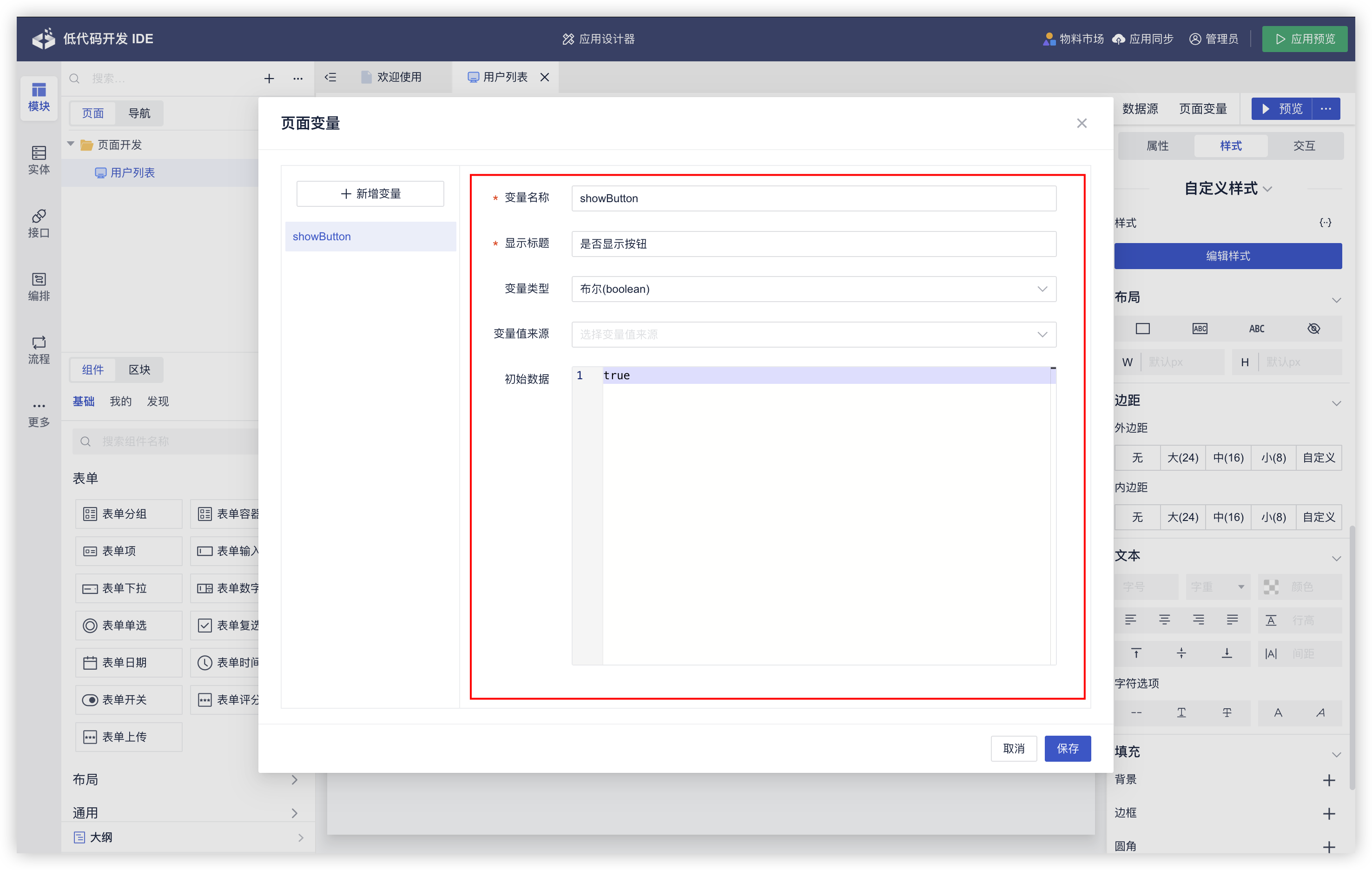Image resolution: width=1372 pixels, height=870 pixels.
Task: Switch to the 交互 tab
Action: click(x=1304, y=146)
